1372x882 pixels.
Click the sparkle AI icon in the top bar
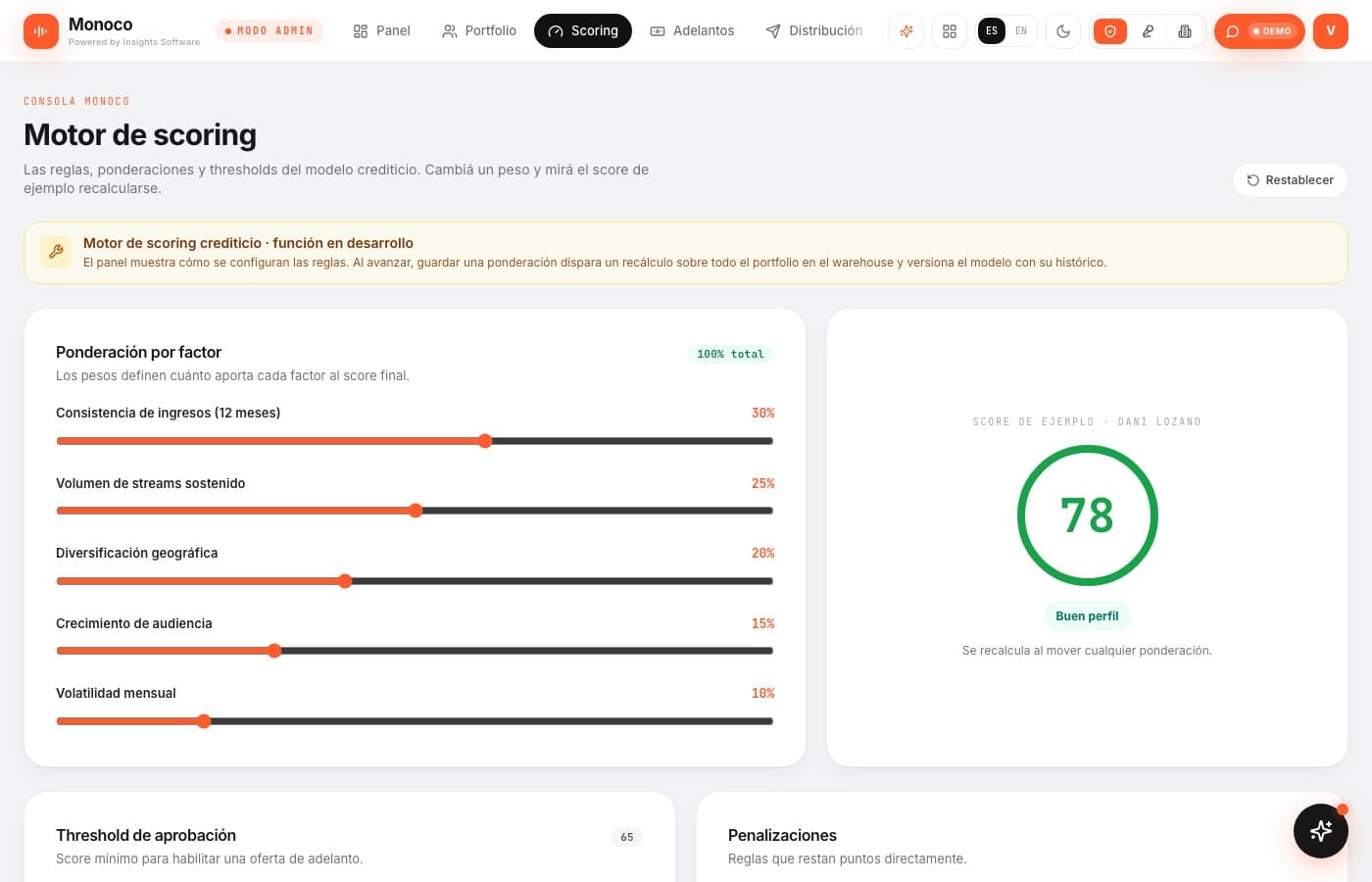point(906,31)
